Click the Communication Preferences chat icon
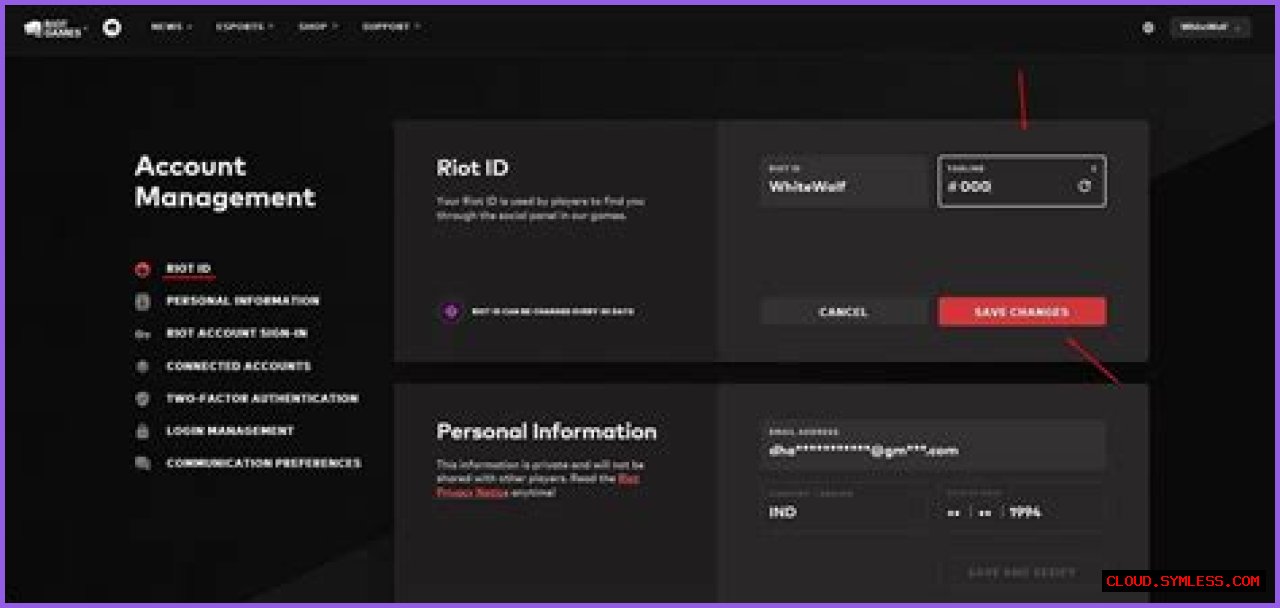Screen dimensions: 1280x608 coord(143,463)
